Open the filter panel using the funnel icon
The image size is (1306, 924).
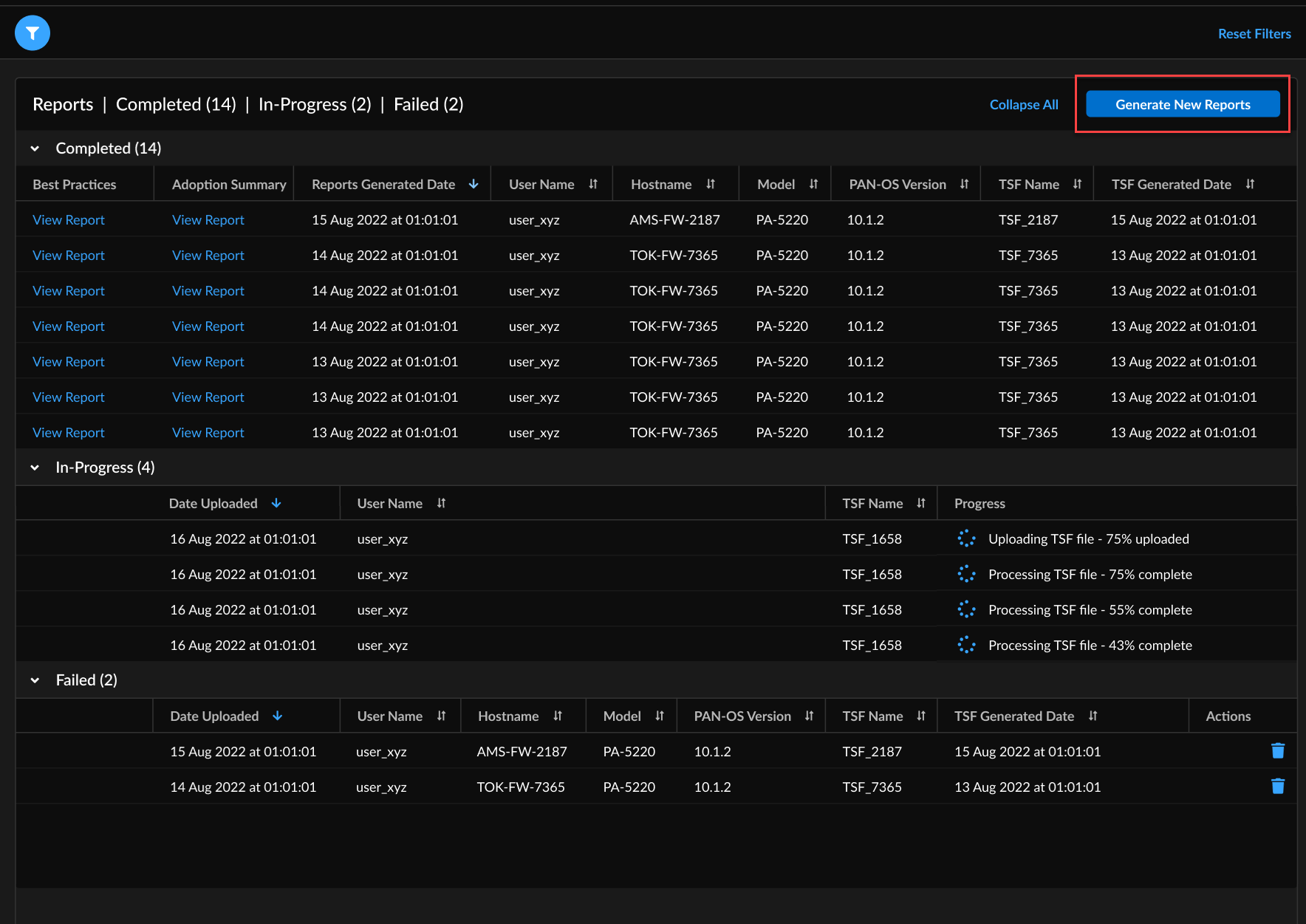[32, 32]
